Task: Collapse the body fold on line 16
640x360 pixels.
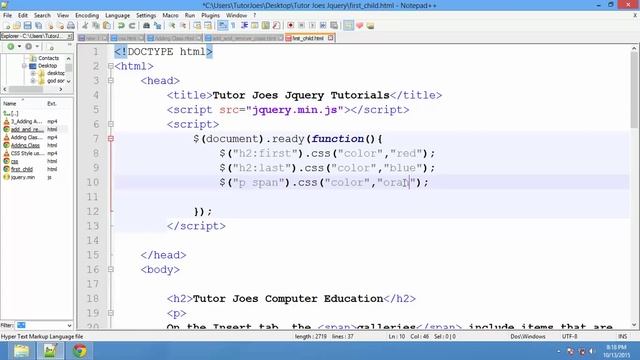Action: [x=111, y=269]
